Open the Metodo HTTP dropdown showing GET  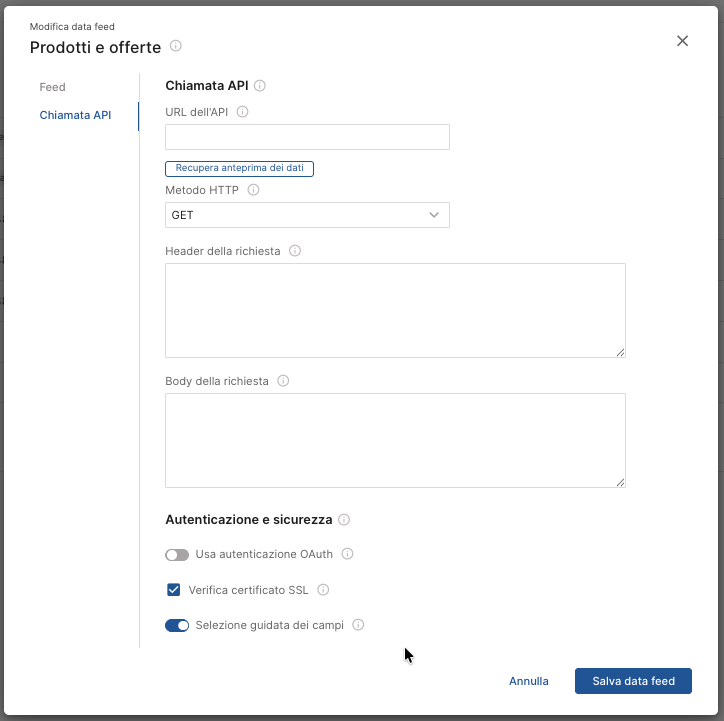(x=307, y=215)
